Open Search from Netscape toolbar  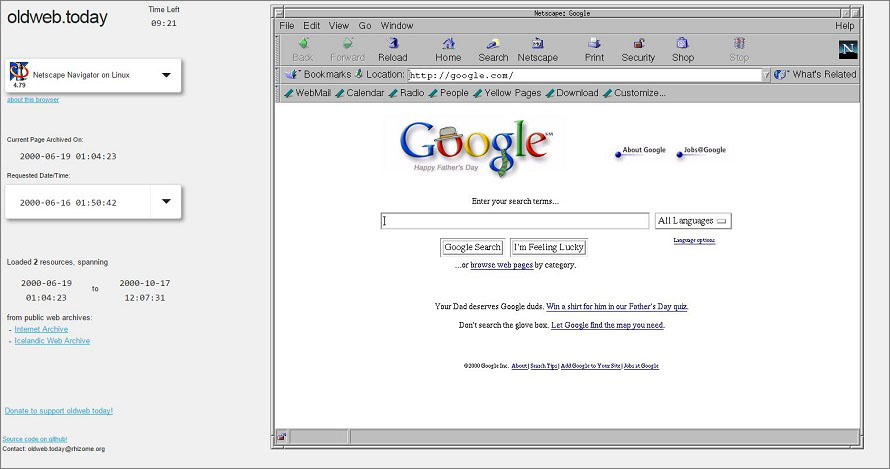(x=493, y=49)
